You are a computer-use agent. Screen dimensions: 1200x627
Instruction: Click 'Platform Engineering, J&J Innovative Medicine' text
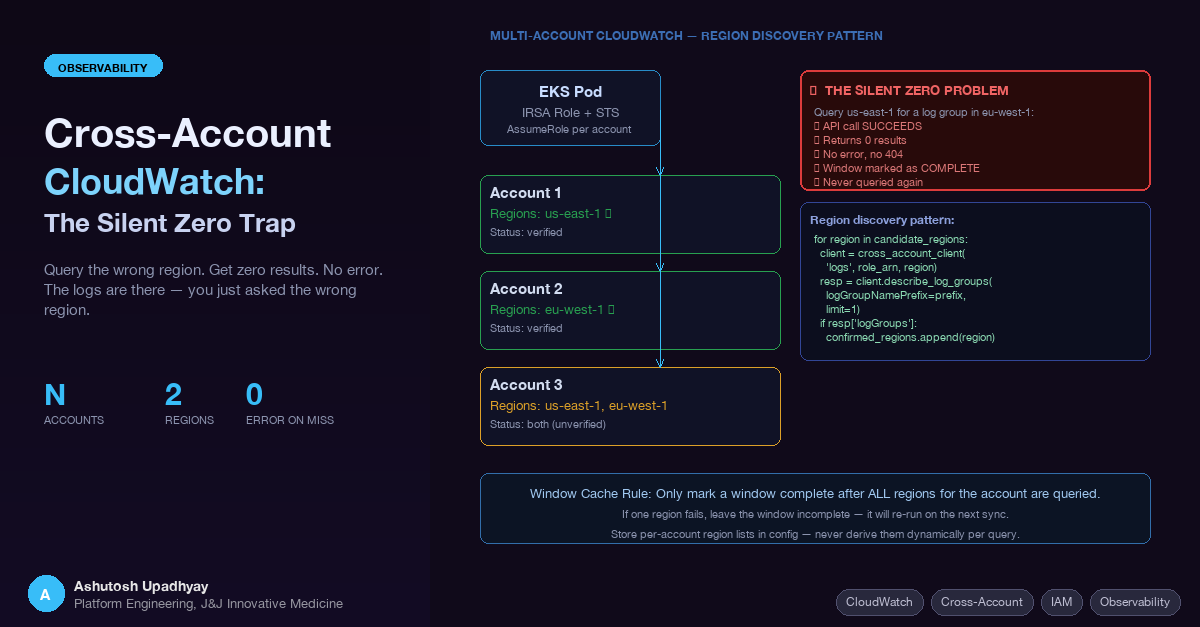208,604
